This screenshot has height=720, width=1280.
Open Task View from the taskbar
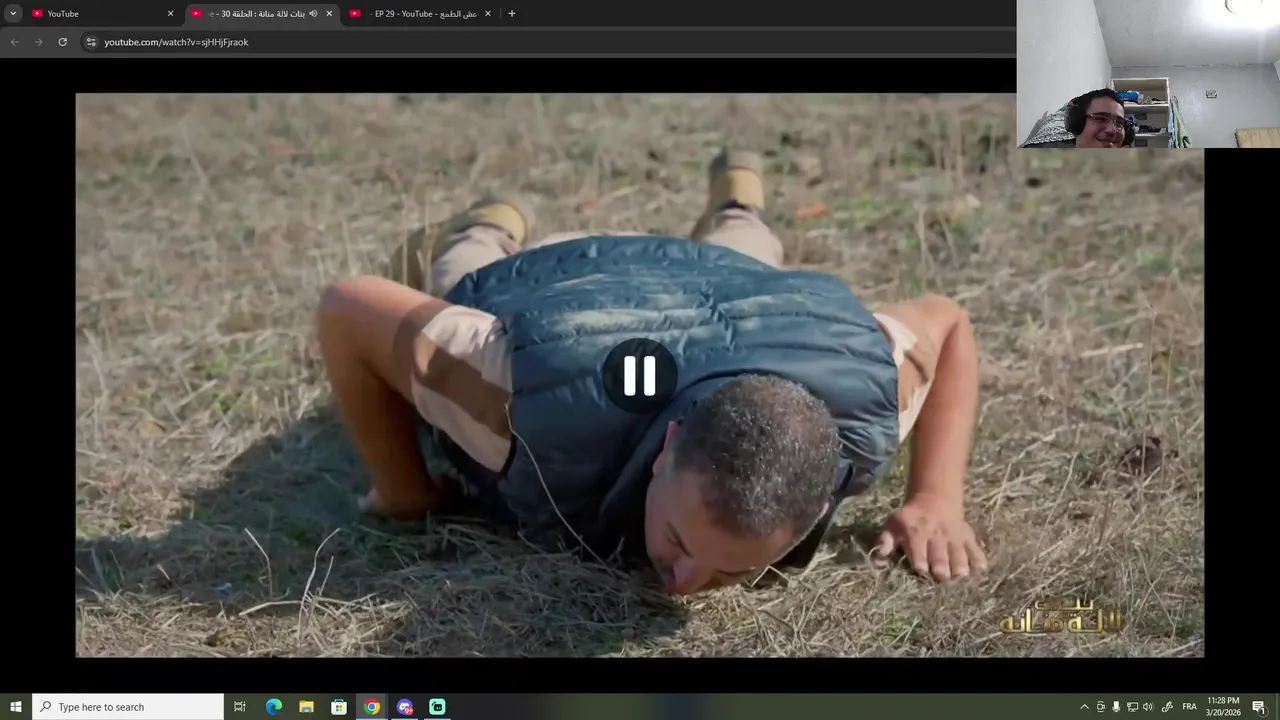point(240,707)
